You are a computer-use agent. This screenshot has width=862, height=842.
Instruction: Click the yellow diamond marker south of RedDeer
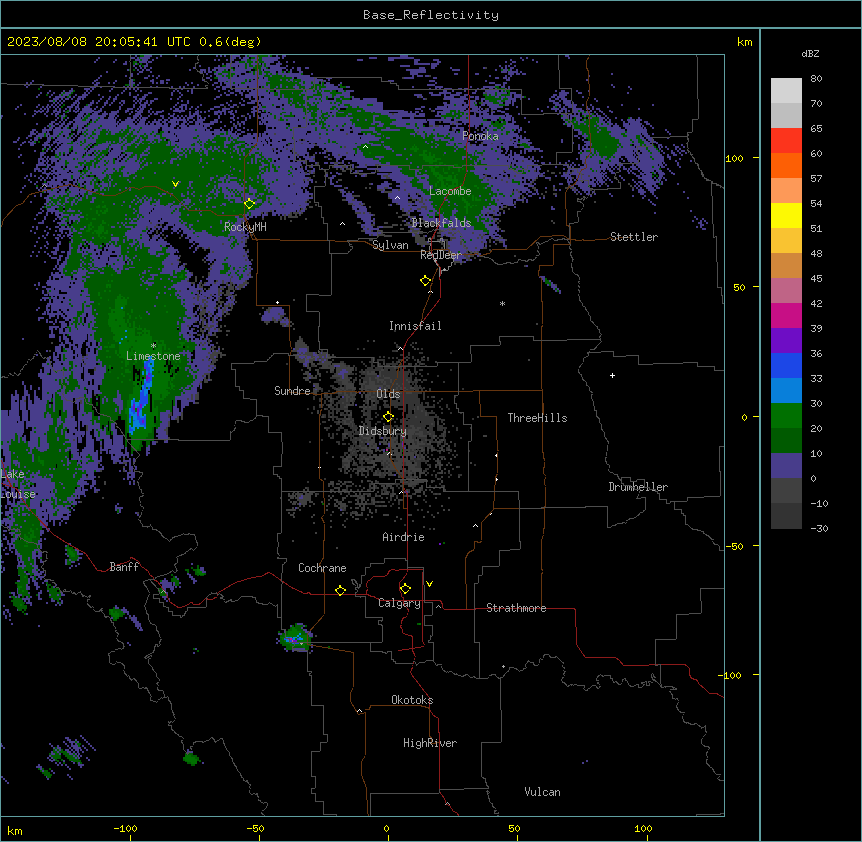(x=426, y=281)
